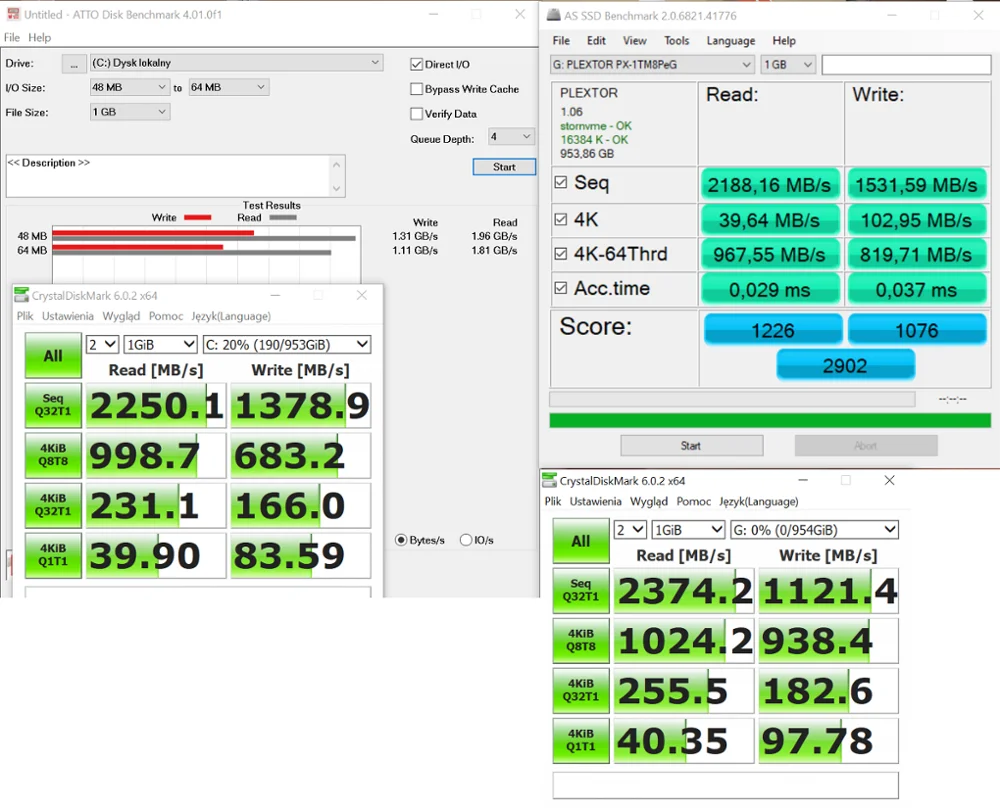The image size is (1000, 811).
Task: Open the C: 20% drive dropdown in CrystalDiskMark
Action: click(287, 344)
